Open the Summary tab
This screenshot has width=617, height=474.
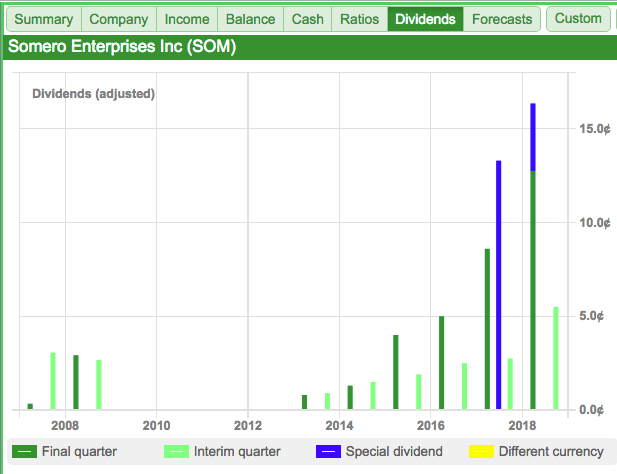coord(44,19)
